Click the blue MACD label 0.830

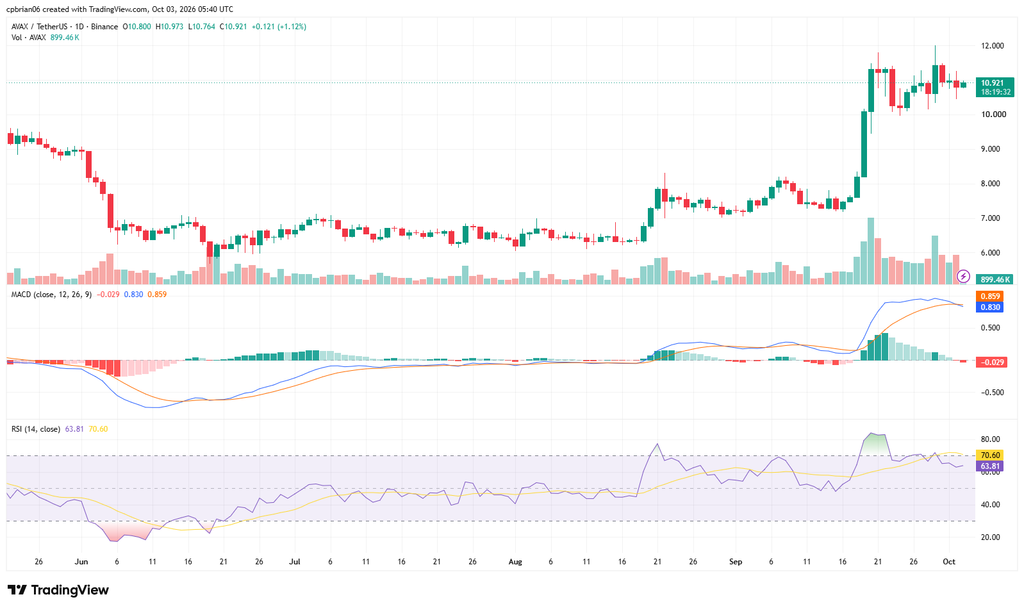coord(990,307)
